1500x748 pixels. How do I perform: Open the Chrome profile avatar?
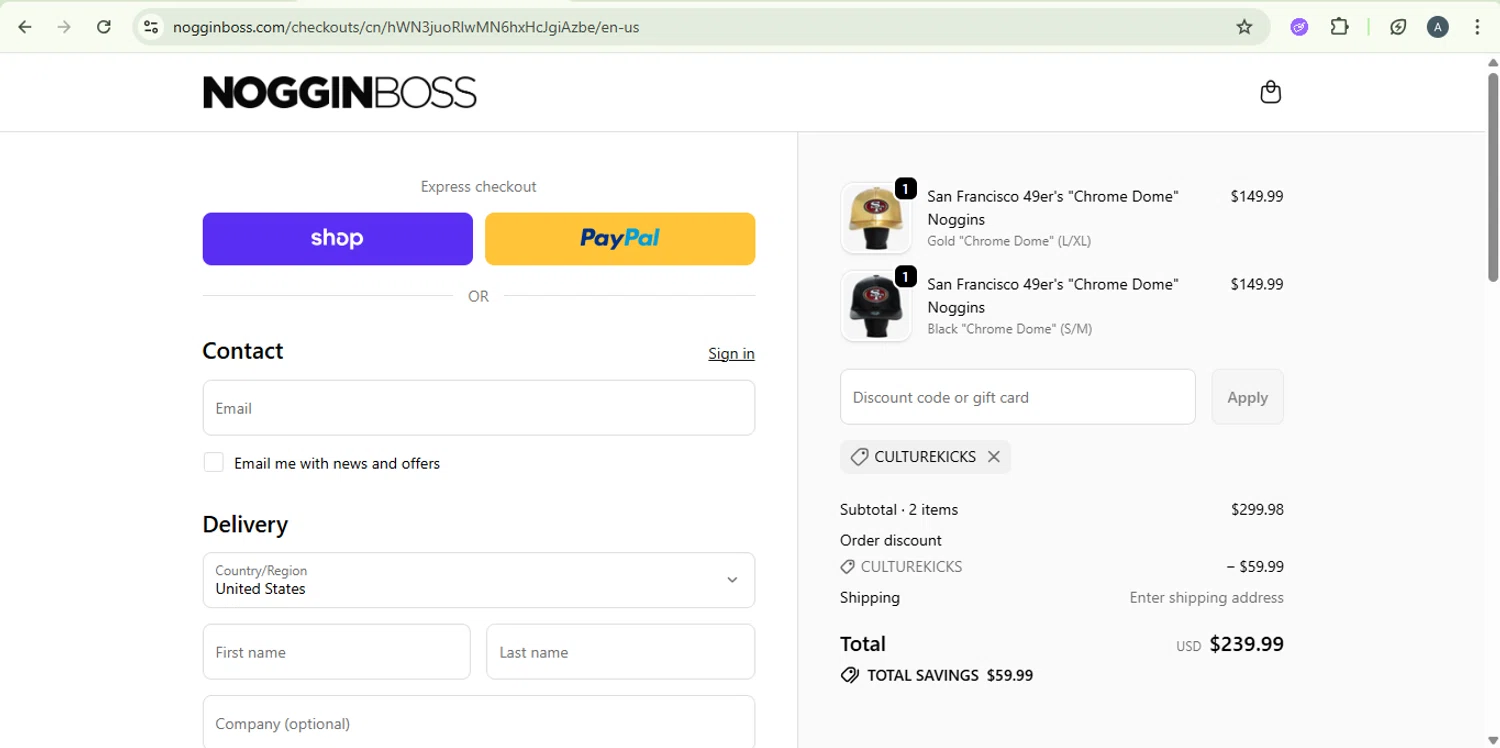1437,27
